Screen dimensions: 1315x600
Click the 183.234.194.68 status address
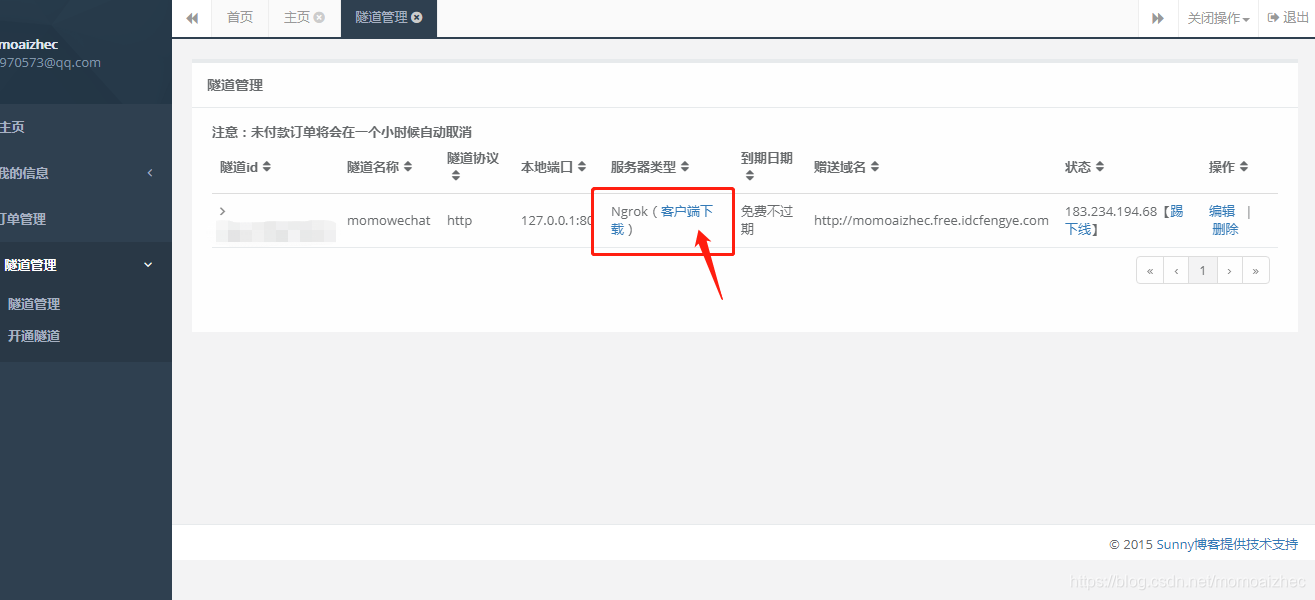1111,211
